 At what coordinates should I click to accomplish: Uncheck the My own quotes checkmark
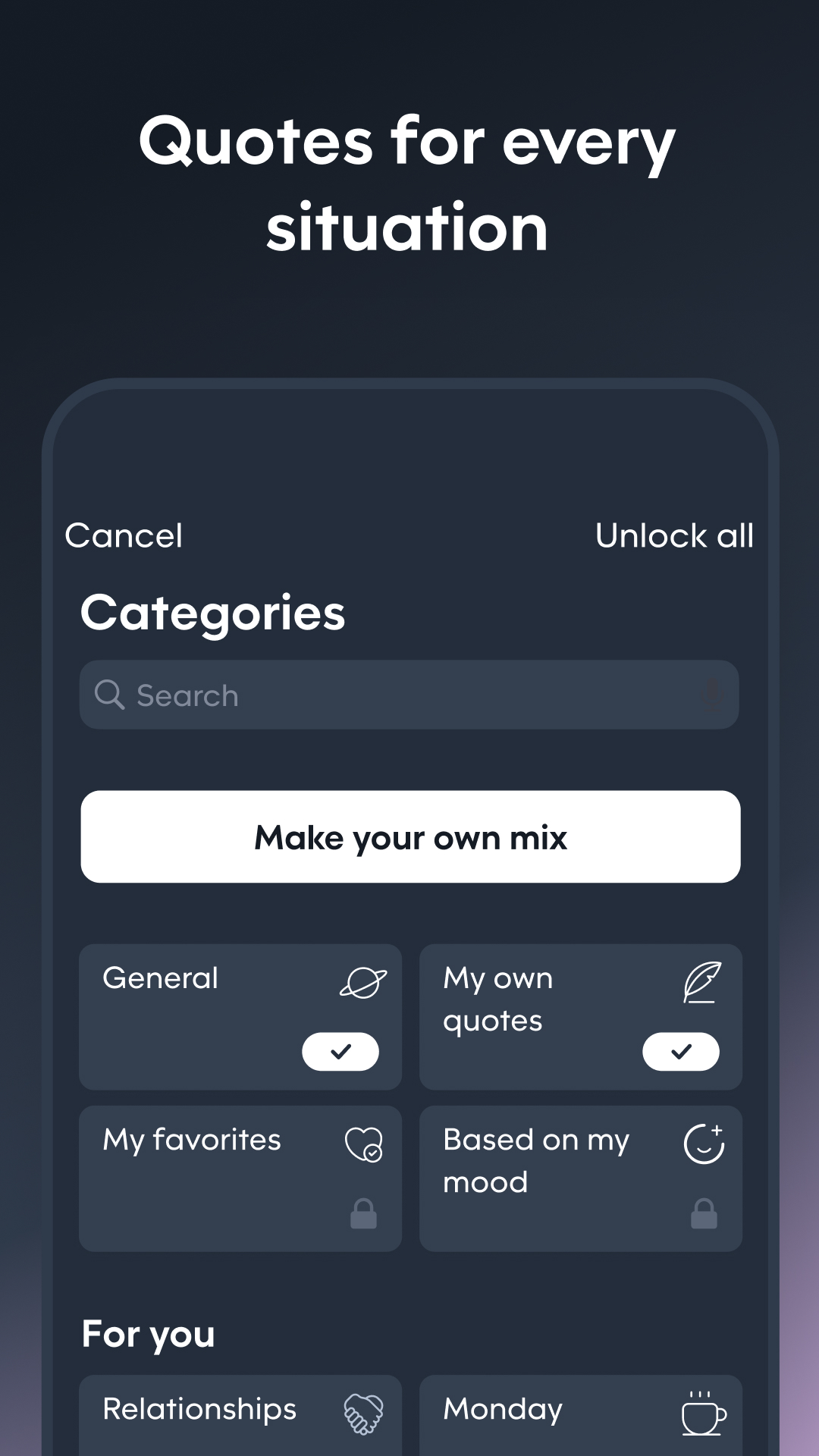point(681,1051)
